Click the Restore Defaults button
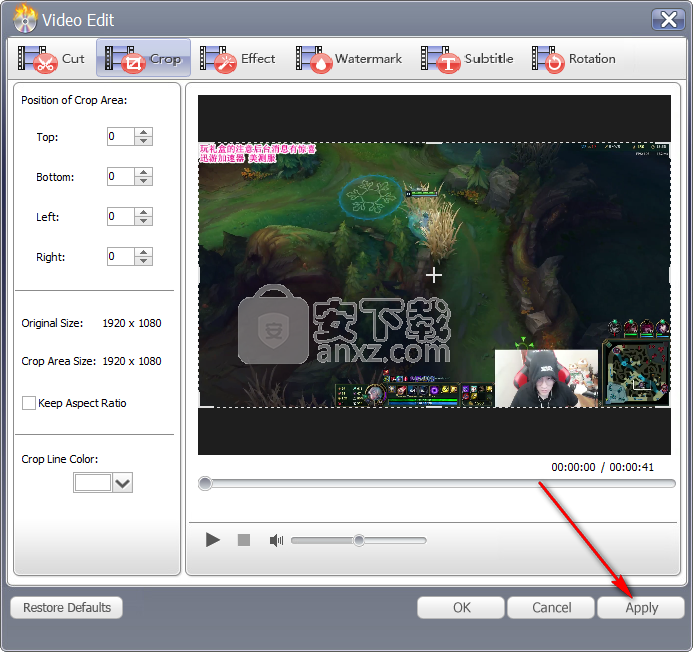 (x=67, y=607)
